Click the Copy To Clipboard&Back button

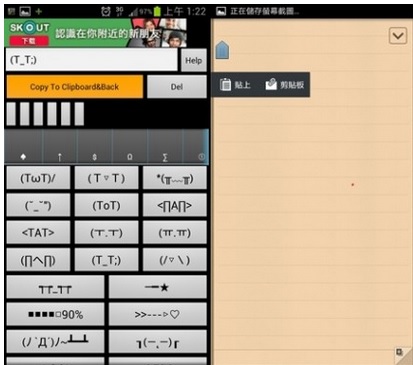(75, 87)
